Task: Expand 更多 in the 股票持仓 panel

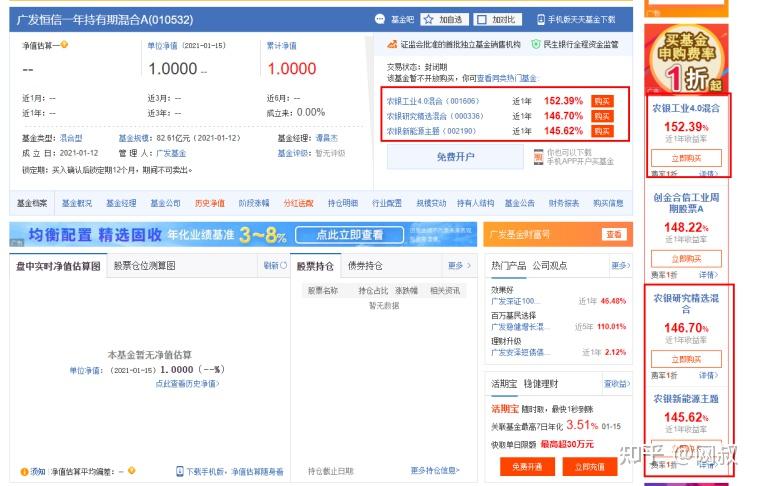Action: pos(459,265)
